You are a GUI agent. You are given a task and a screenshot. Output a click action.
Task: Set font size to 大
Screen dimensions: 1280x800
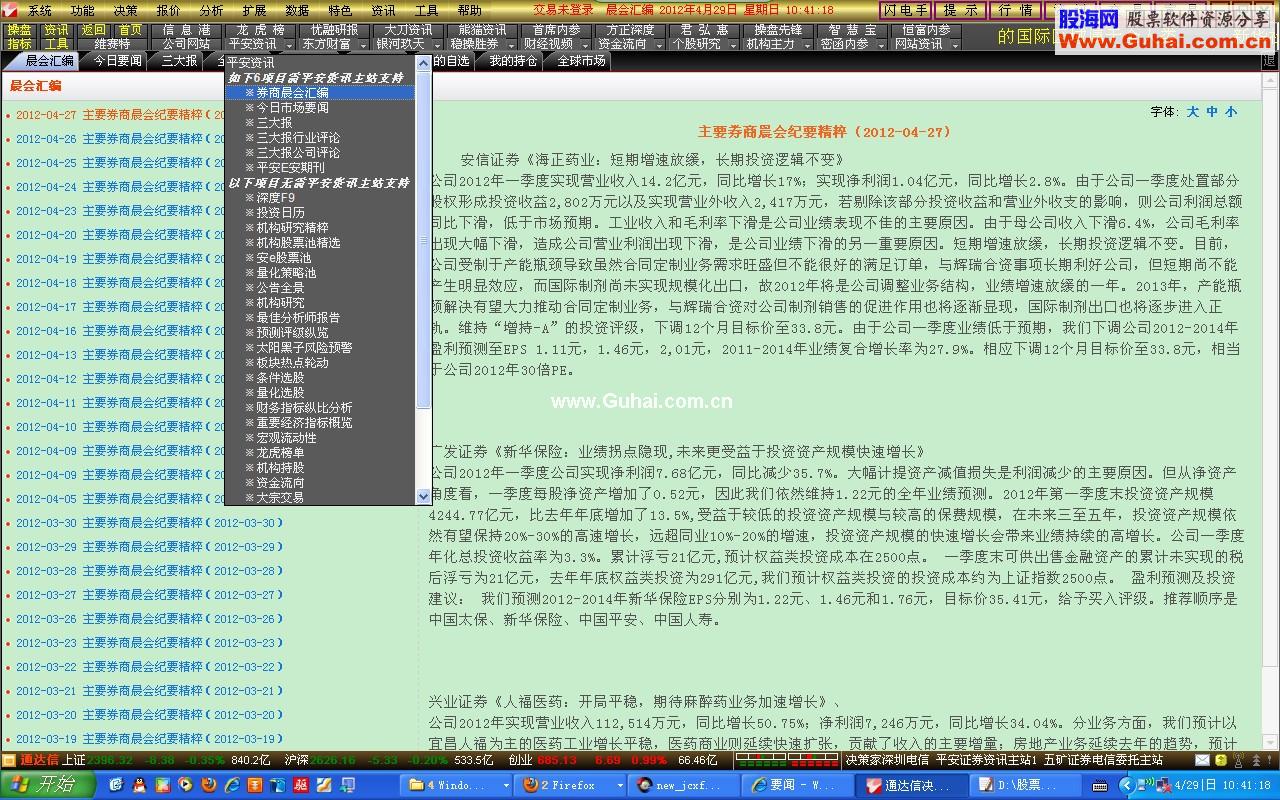(x=1193, y=112)
